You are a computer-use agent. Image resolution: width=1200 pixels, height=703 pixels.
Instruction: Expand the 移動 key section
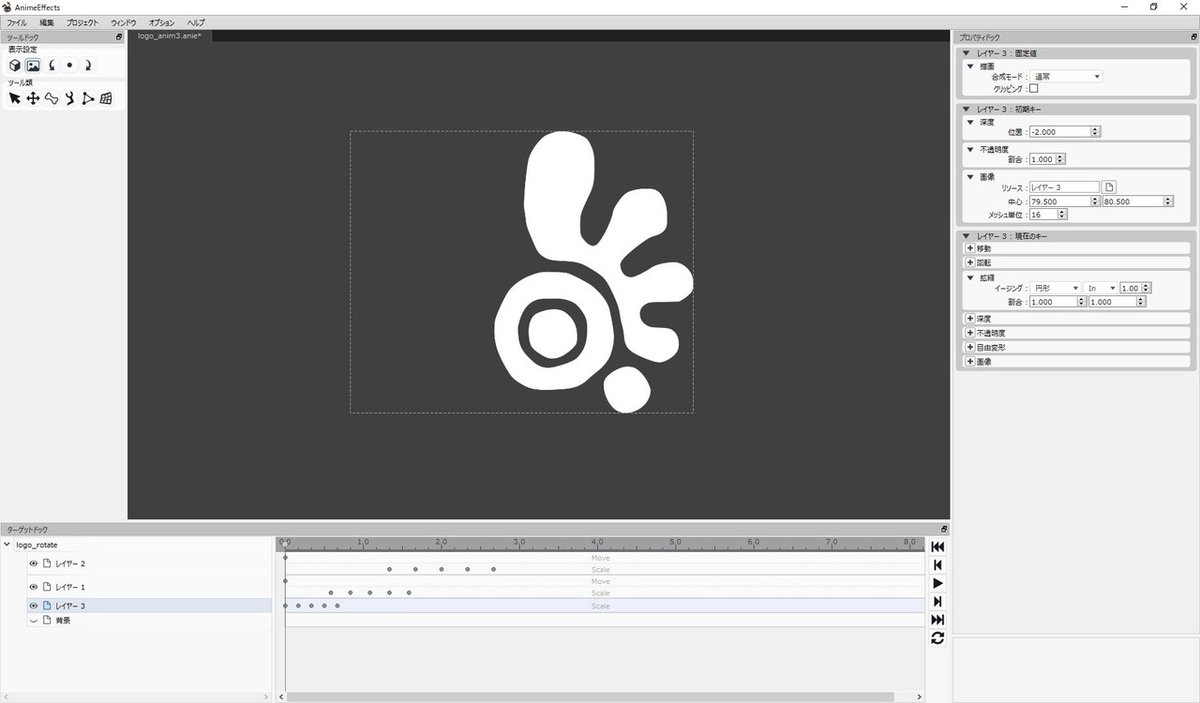tap(969, 248)
